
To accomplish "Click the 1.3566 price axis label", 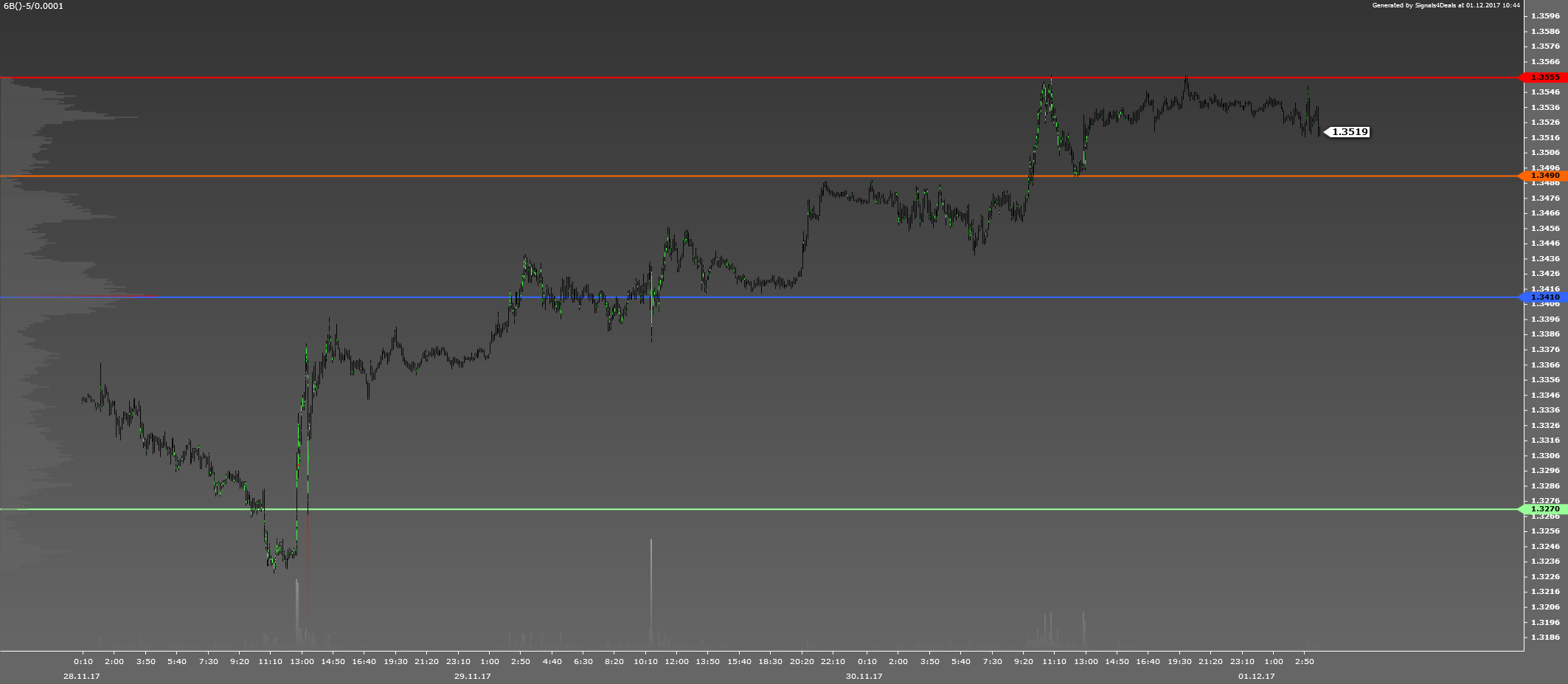I will tap(1545, 61).
